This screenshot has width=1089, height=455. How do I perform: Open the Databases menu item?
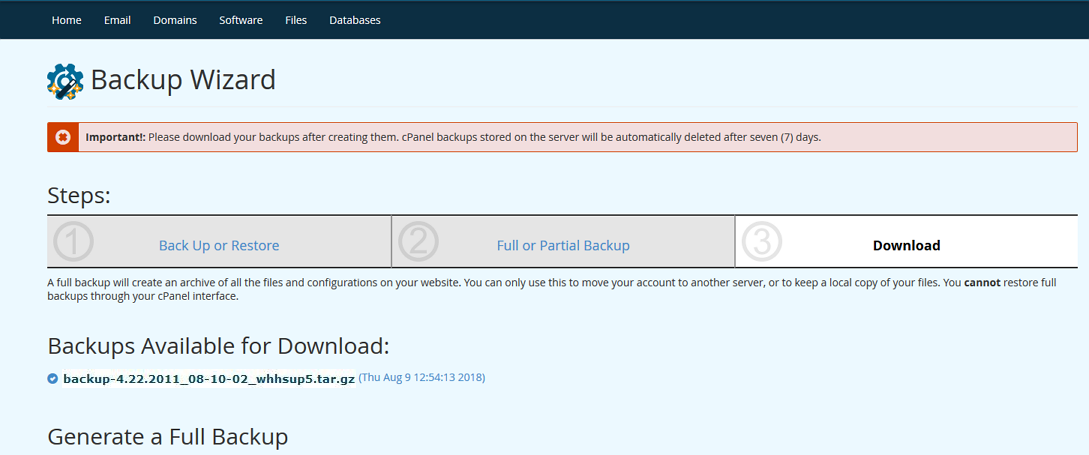[x=355, y=20]
